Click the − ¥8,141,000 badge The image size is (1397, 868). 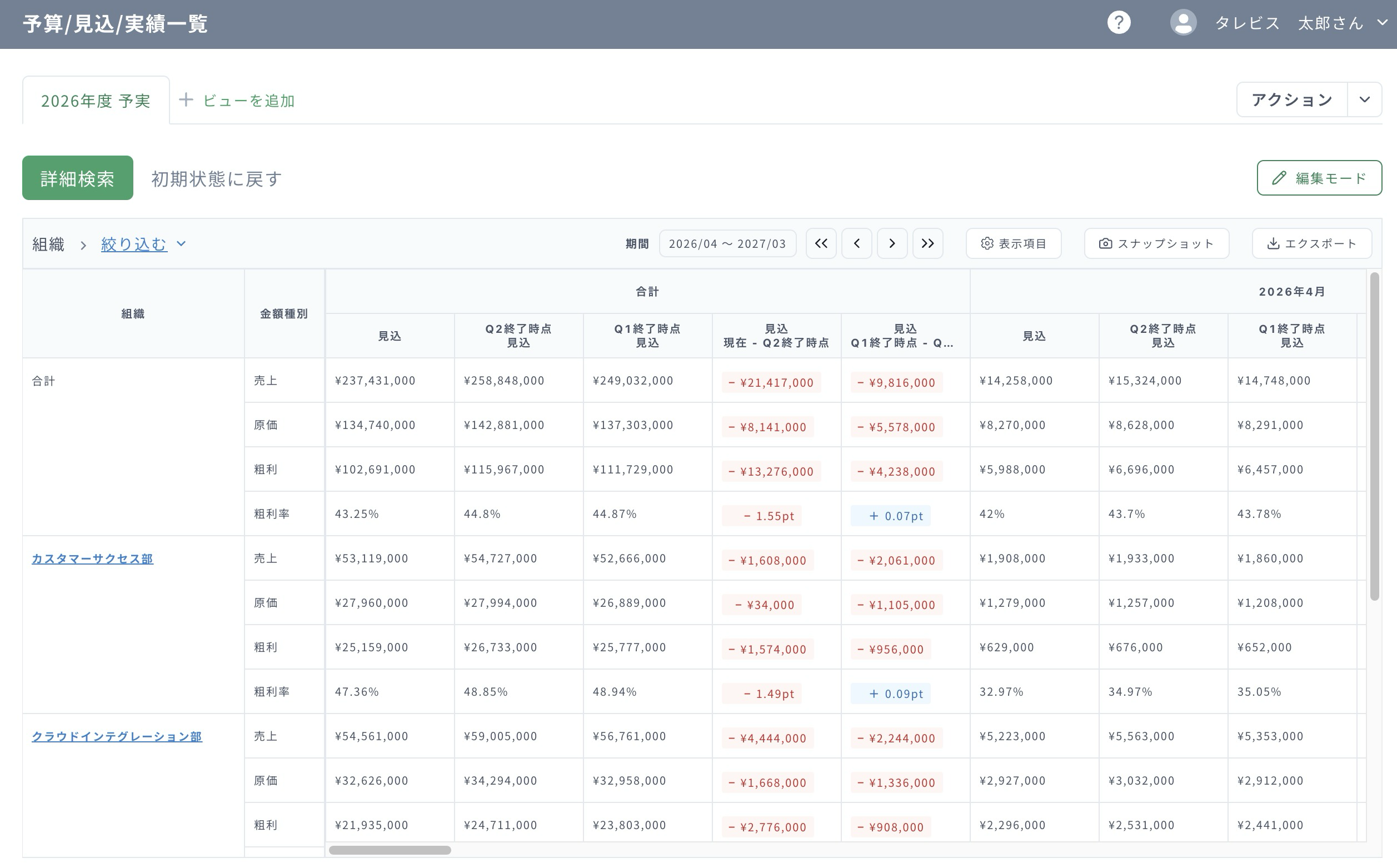pyautogui.click(x=767, y=427)
